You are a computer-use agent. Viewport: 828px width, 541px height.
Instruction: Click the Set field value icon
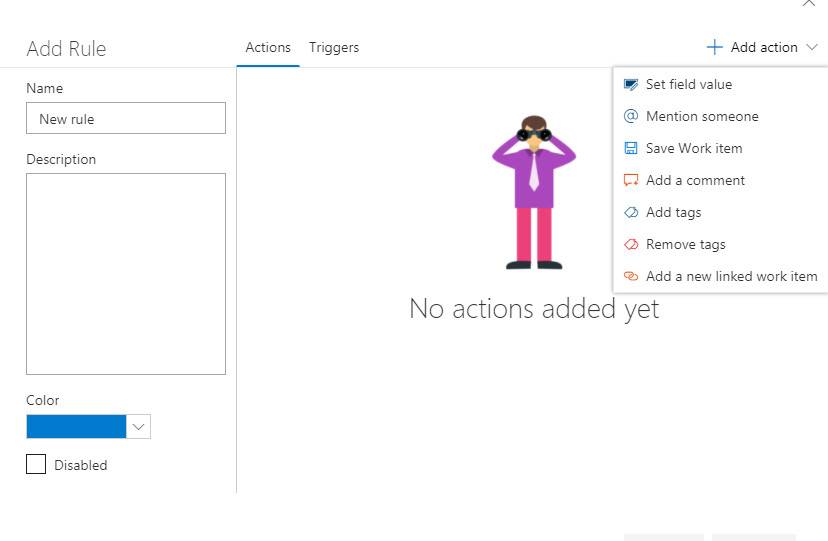(631, 84)
